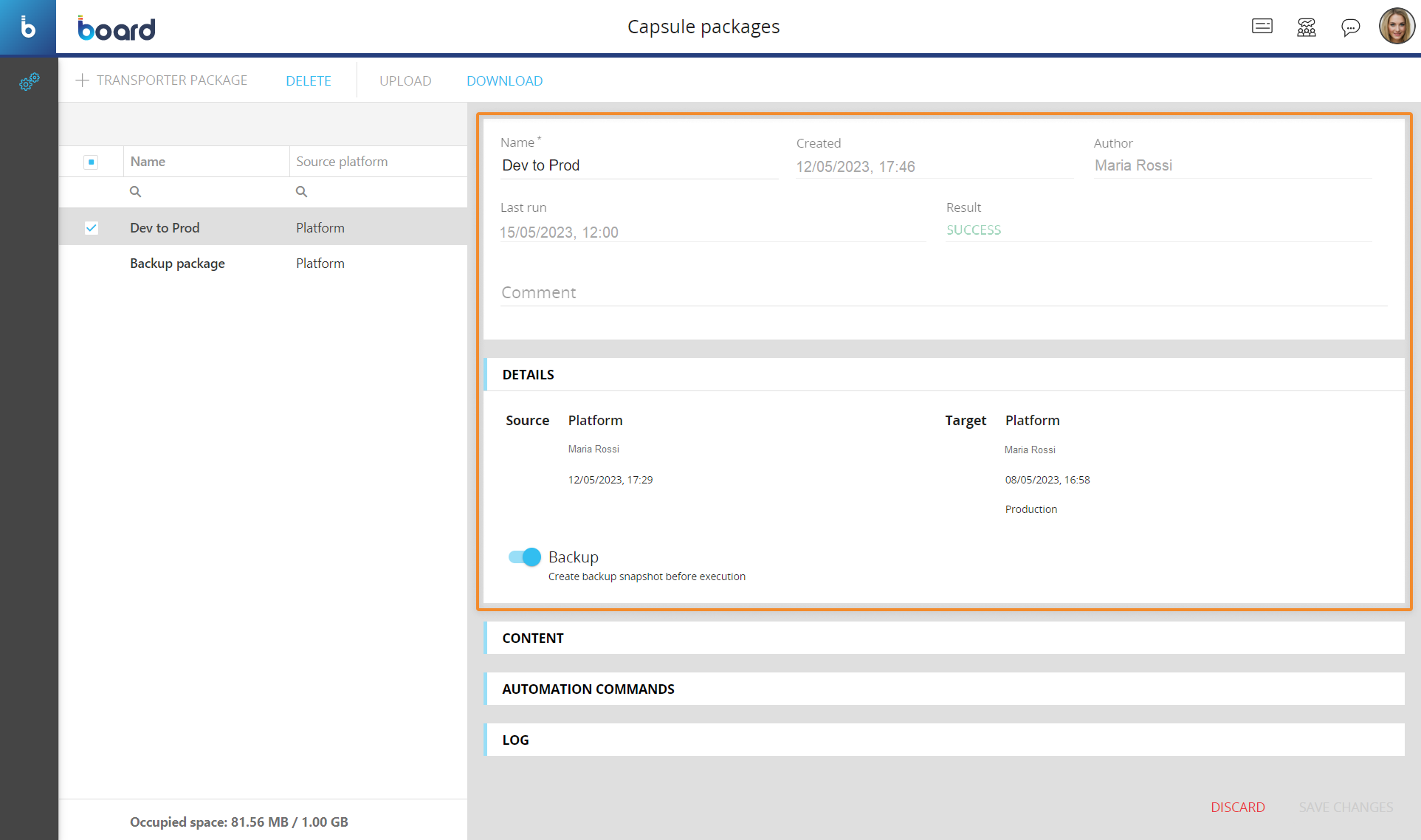1421x840 pixels.
Task: Expand the AUTOMATION COMMANDS section
Action: coord(588,689)
